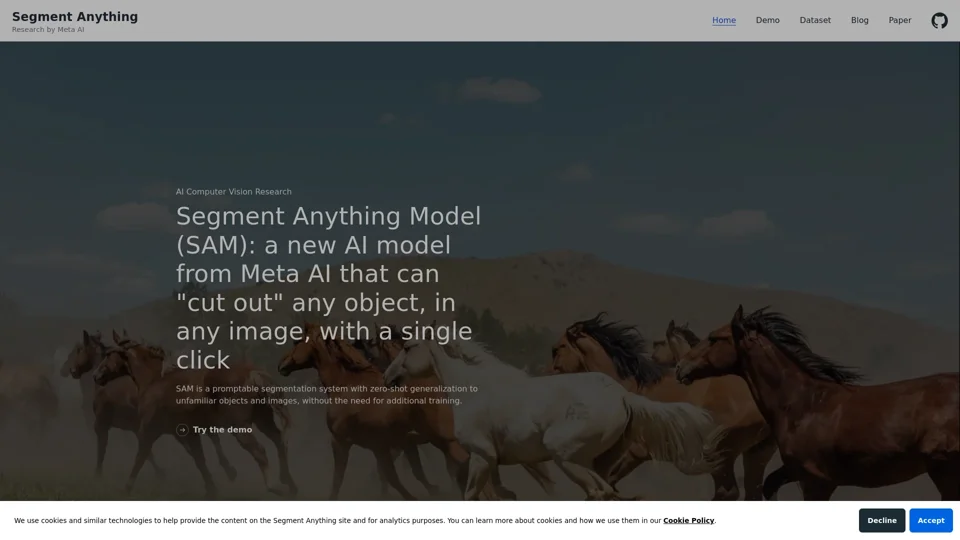Image resolution: width=960 pixels, height=540 pixels.
Task: Go to the Home nav link
Action: pos(724,20)
